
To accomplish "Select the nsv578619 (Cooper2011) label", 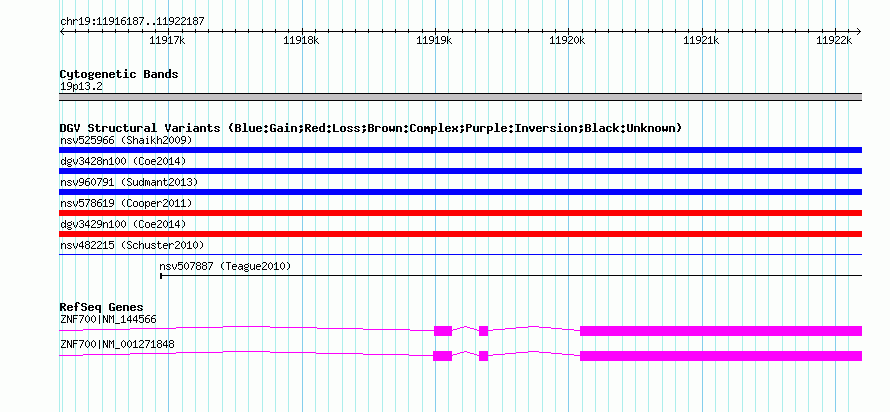I will (126, 203).
